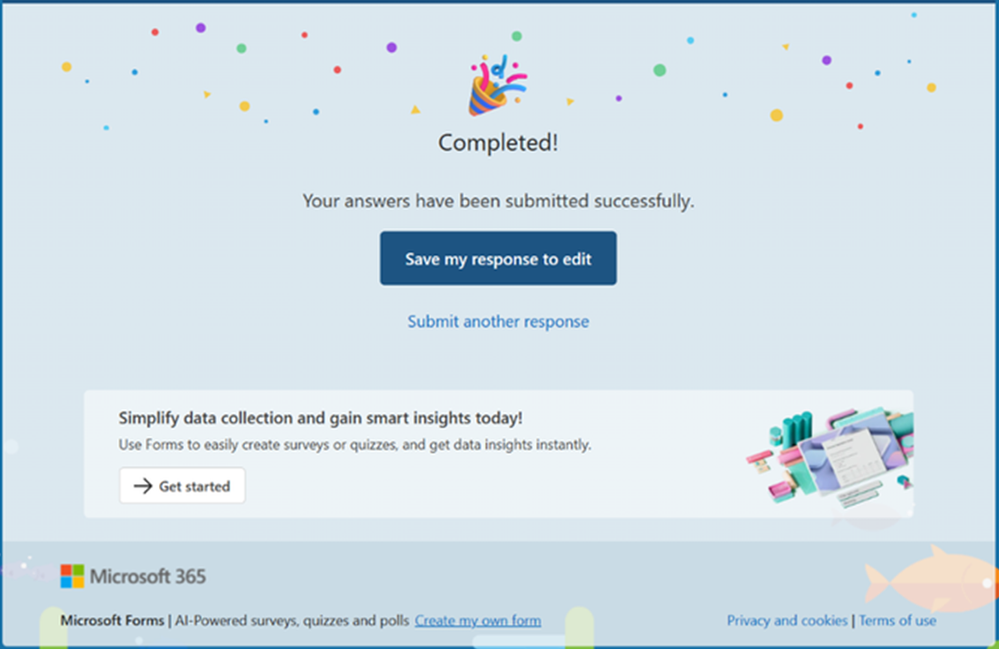Click the bold Microsoft Forms label
Image resolution: width=999 pixels, height=649 pixels.
[112, 620]
